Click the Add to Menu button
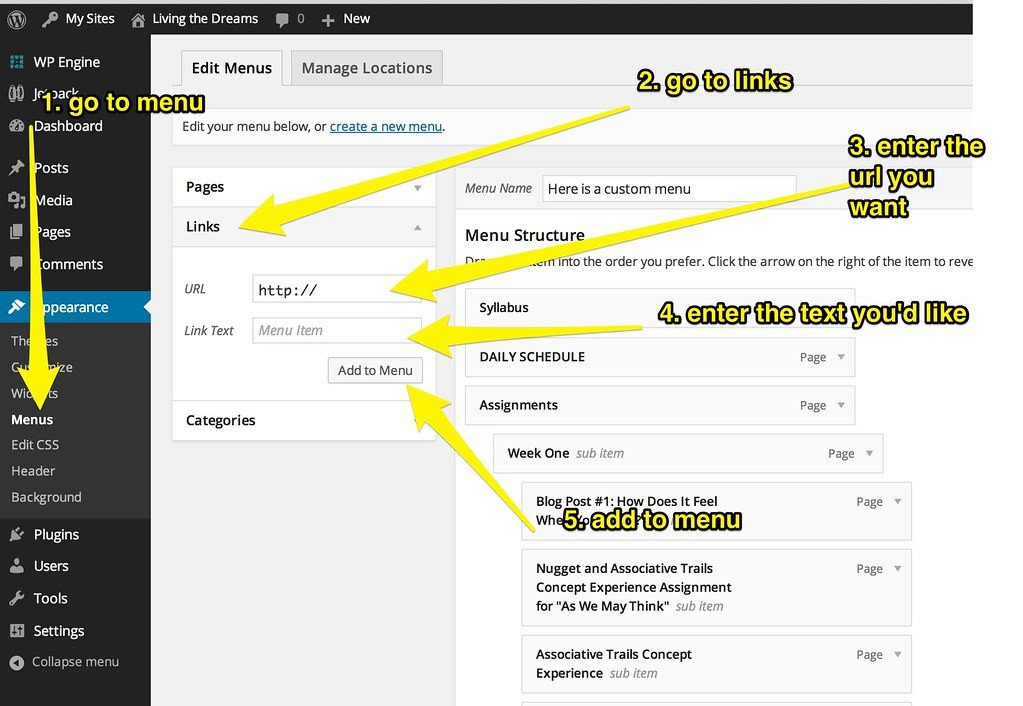 coord(375,371)
